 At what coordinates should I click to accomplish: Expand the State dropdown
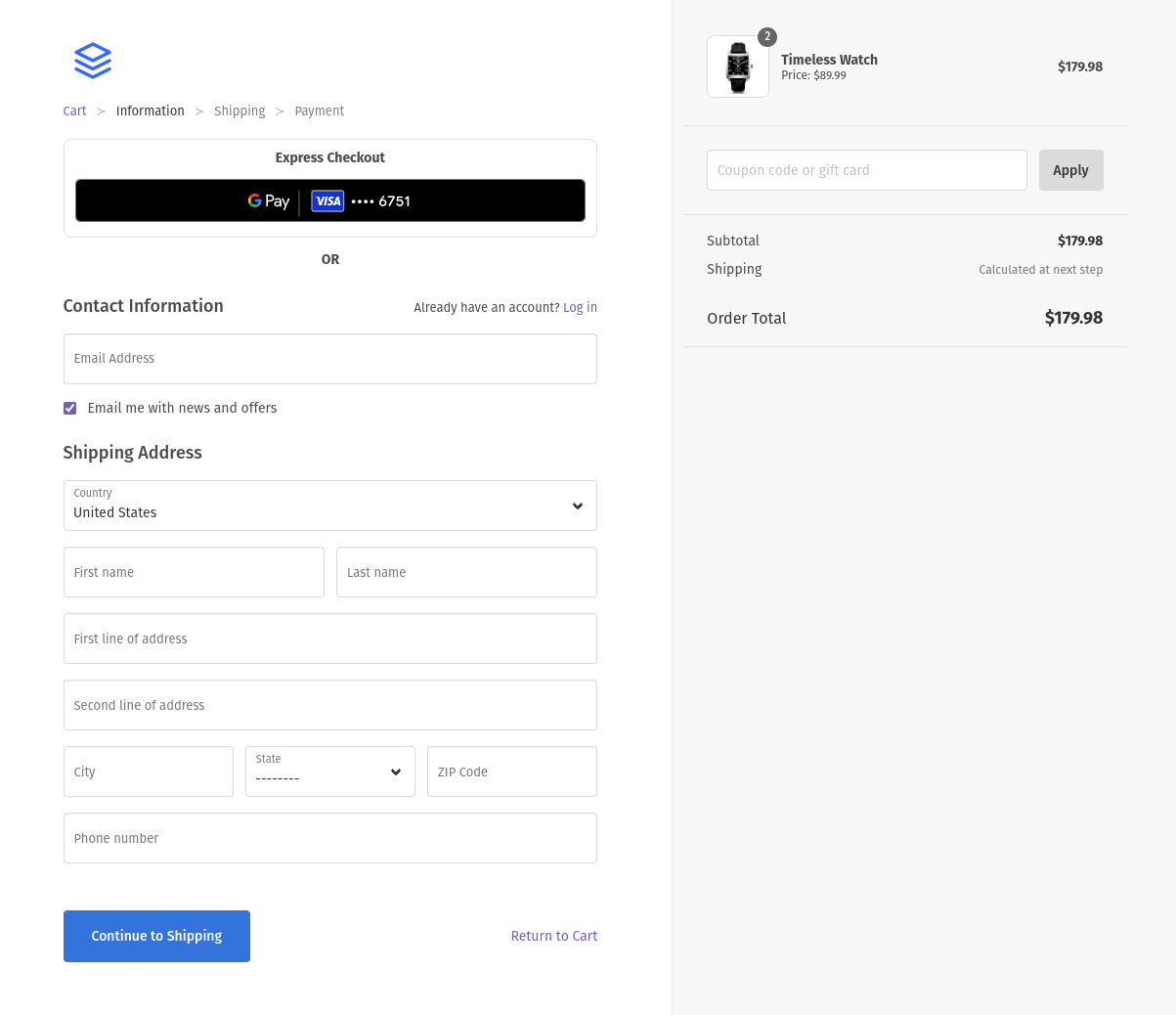coord(329,772)
